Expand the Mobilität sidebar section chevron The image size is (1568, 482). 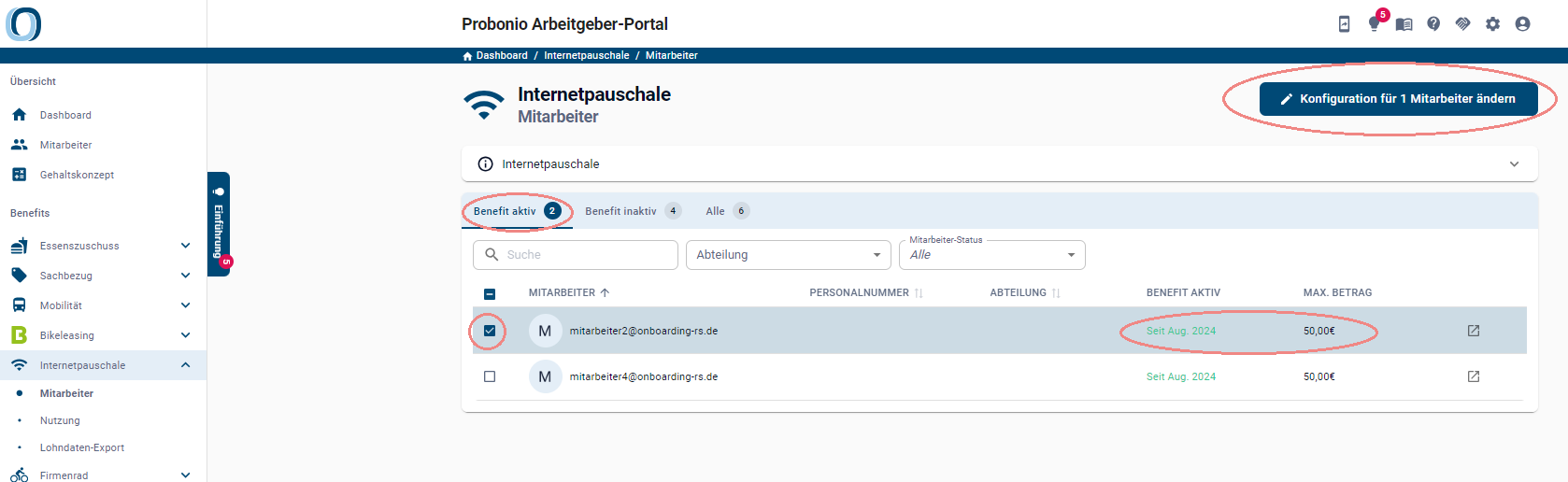coord(185,305)
